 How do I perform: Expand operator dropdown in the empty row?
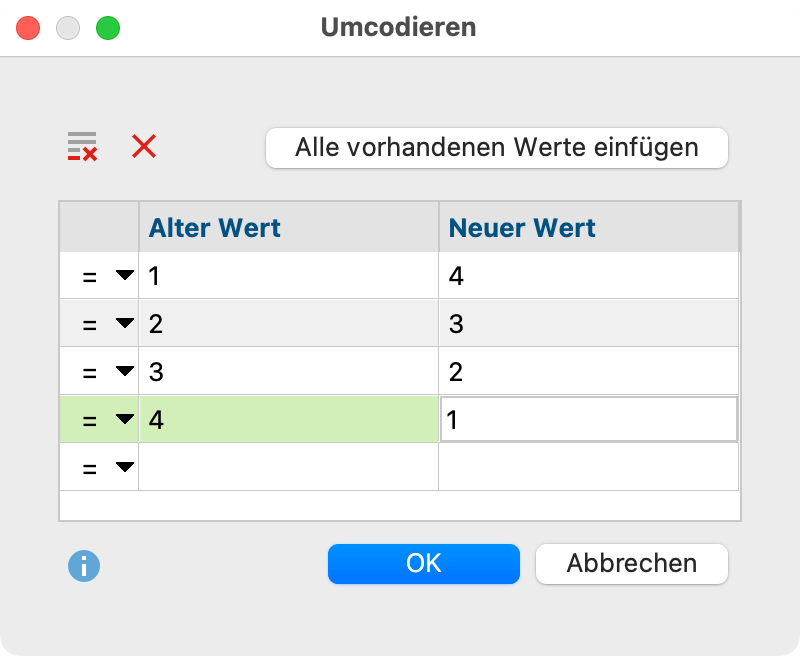[124, 467]
